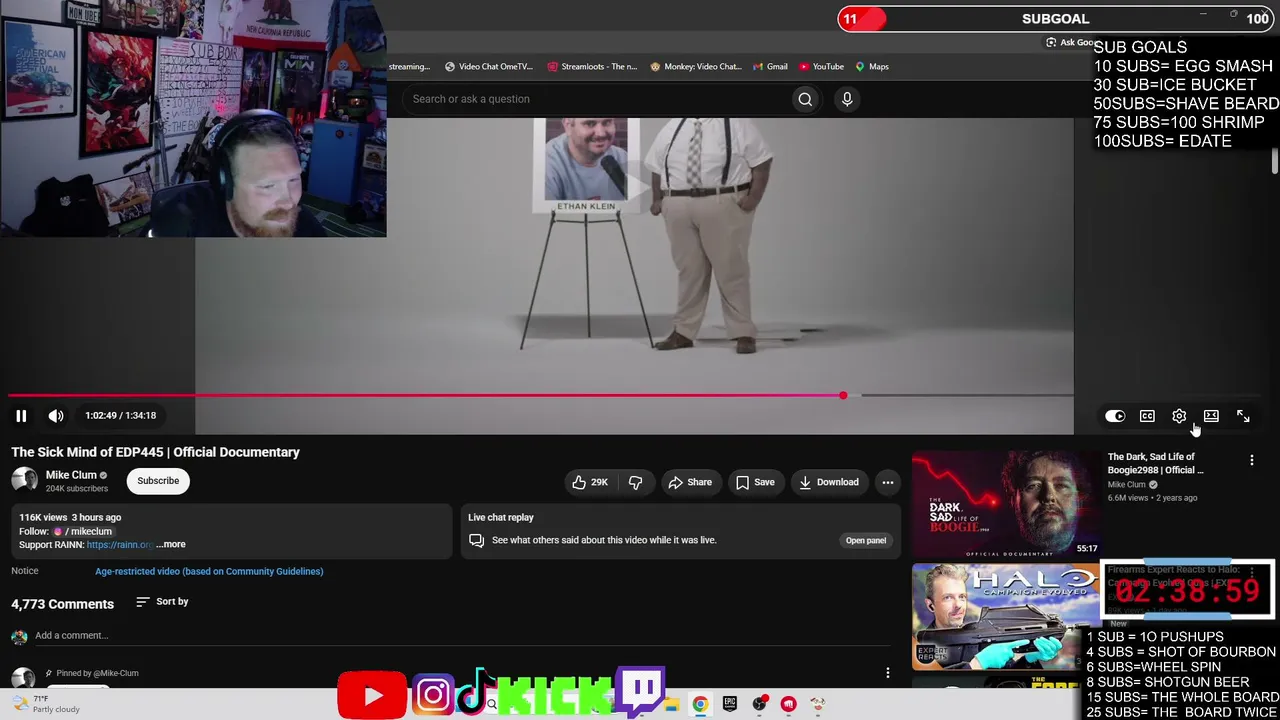Open the Boogie2988 documentary title

pos(1155,463)
